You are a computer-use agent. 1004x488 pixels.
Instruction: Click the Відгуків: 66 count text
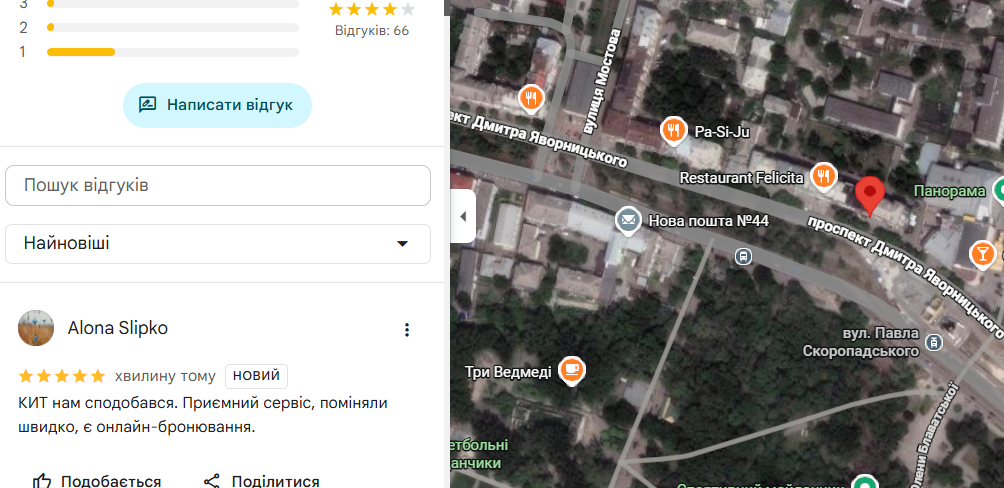[x=372, y=31]
